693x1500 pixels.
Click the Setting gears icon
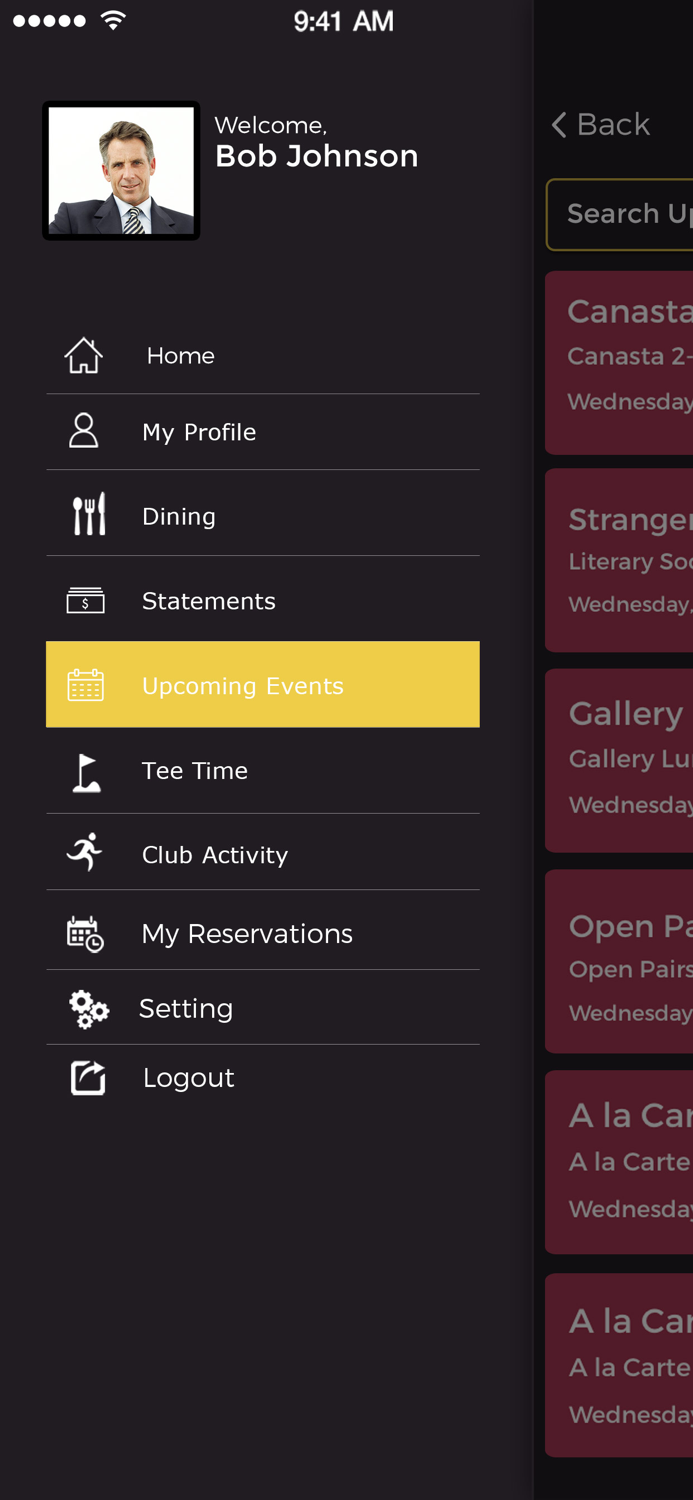88,1009
